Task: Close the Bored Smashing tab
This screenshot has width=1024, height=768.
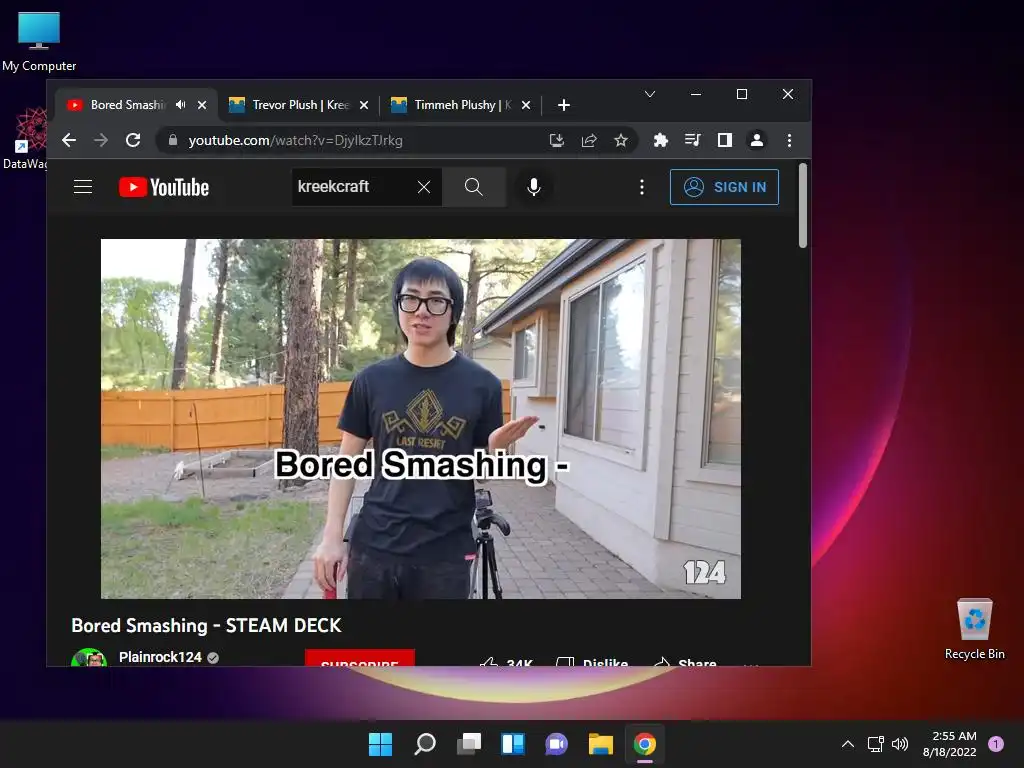Action: pyautogui.click(x=202, y=104)
